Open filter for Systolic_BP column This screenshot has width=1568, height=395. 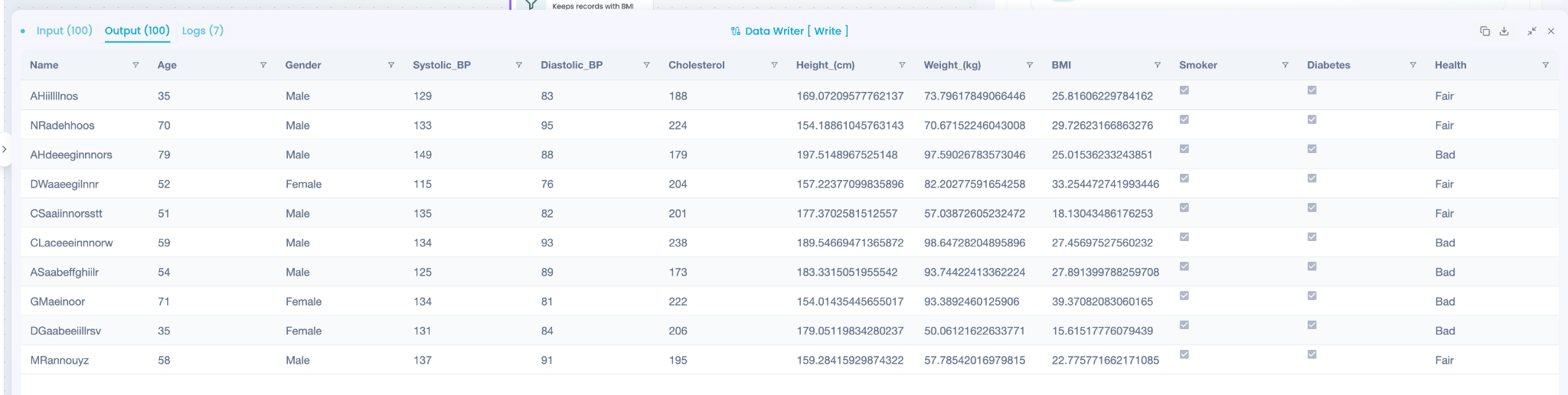click(519, 65)
